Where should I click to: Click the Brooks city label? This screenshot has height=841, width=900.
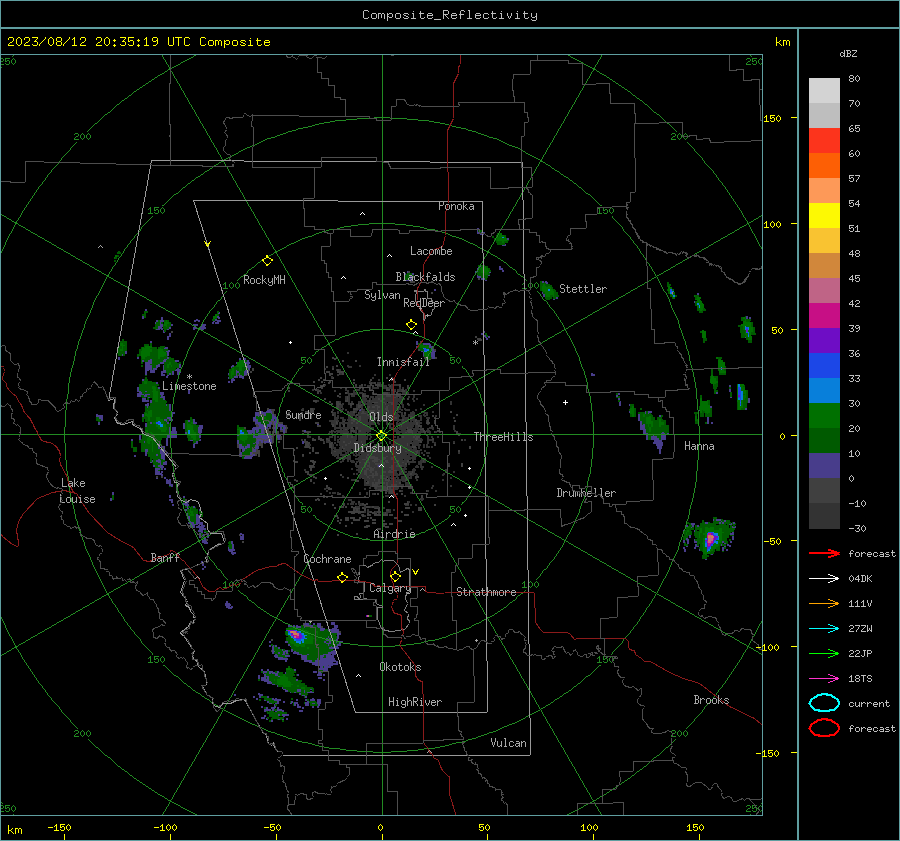(711, 700)
